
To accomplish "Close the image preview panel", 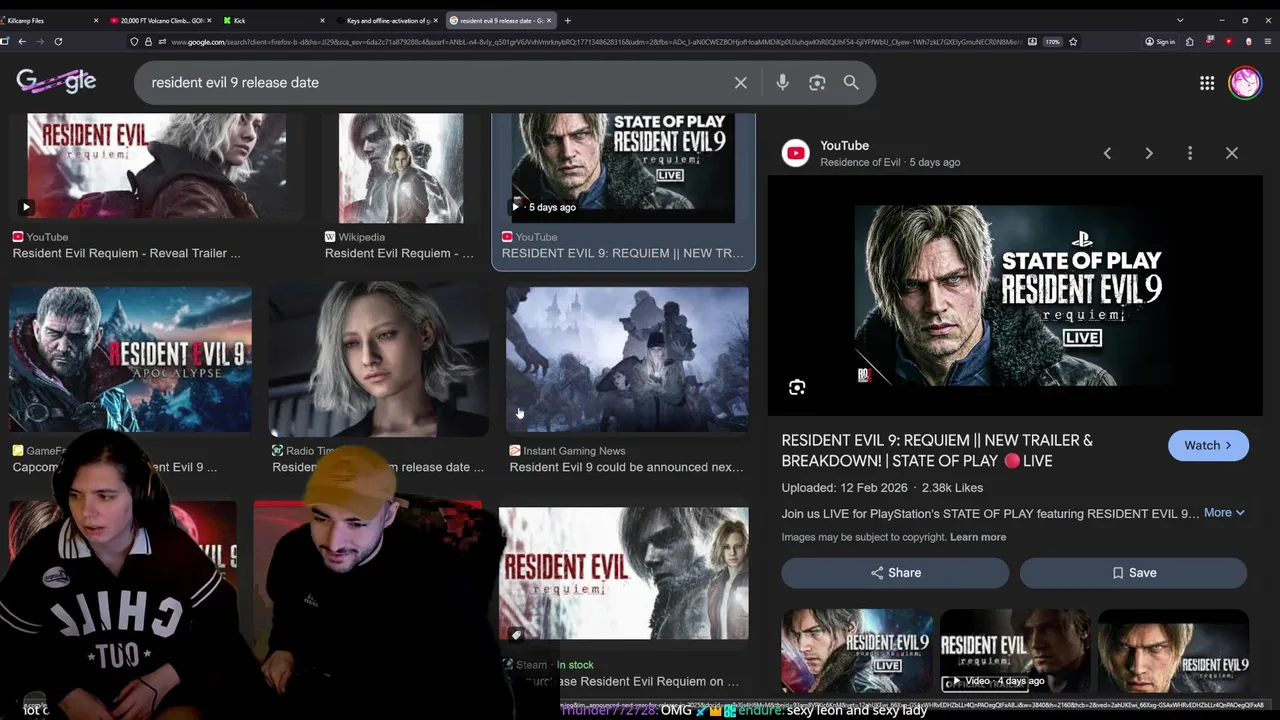I will tap(1232, 153).
